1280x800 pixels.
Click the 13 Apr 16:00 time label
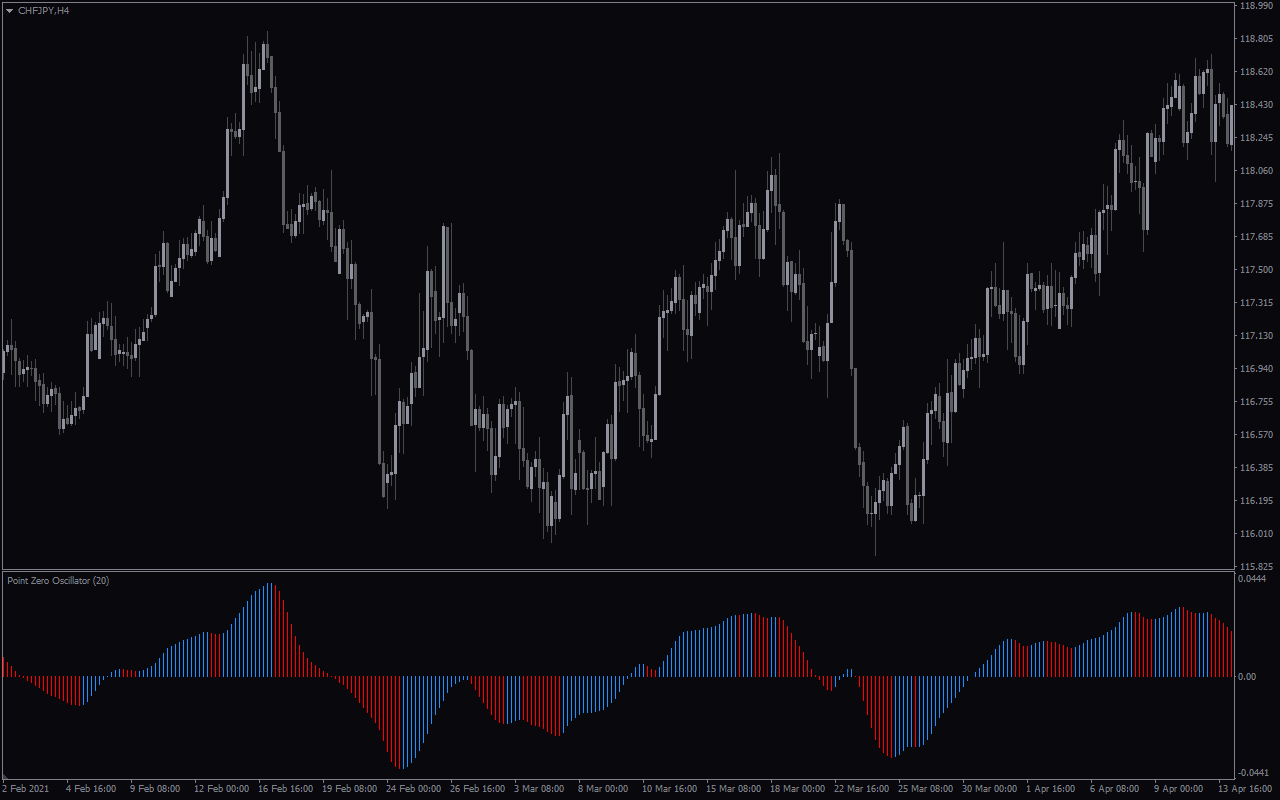tap(1244, 789)
